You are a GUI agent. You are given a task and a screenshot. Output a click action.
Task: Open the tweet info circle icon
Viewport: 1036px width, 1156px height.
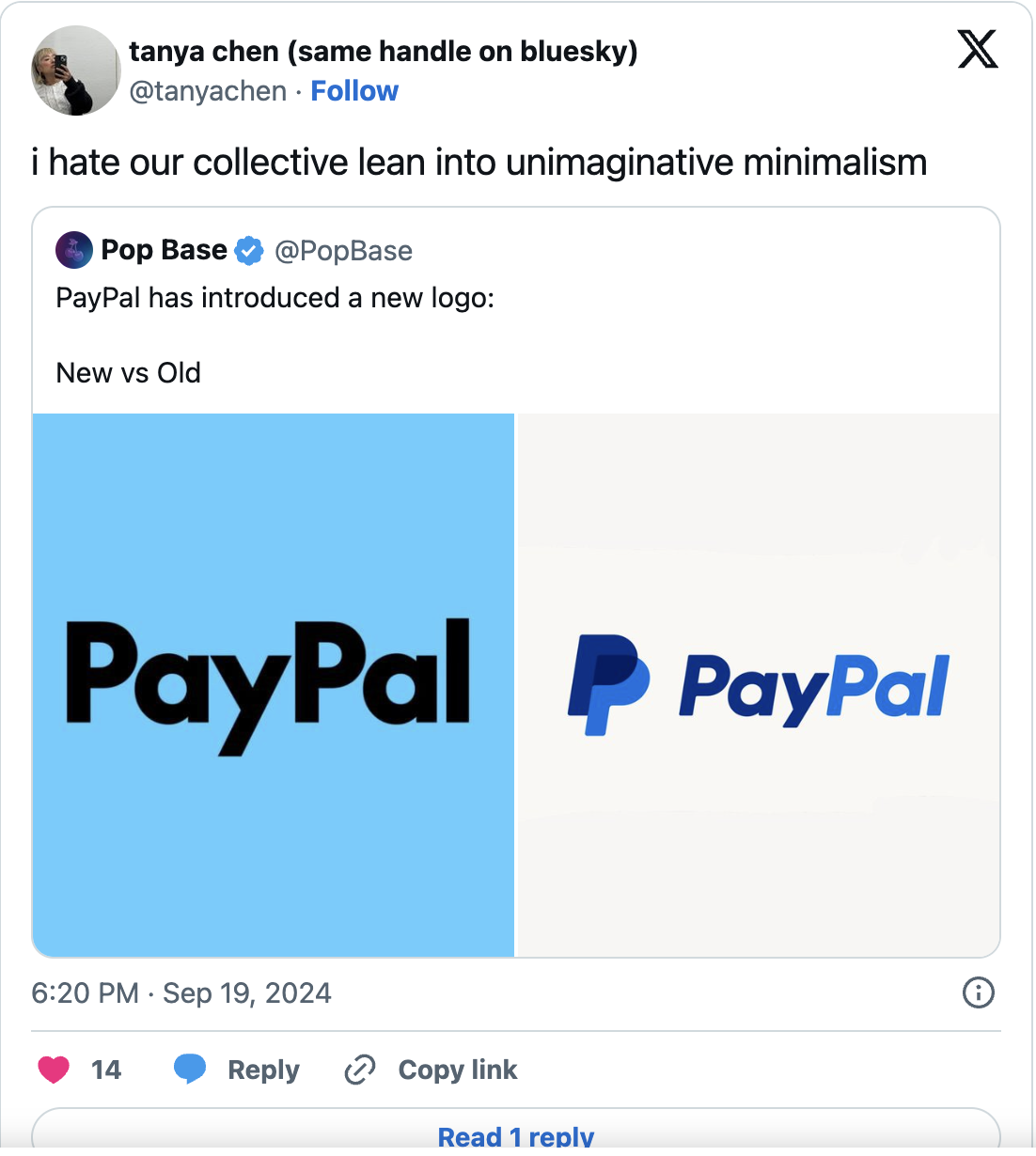(979, 992)
